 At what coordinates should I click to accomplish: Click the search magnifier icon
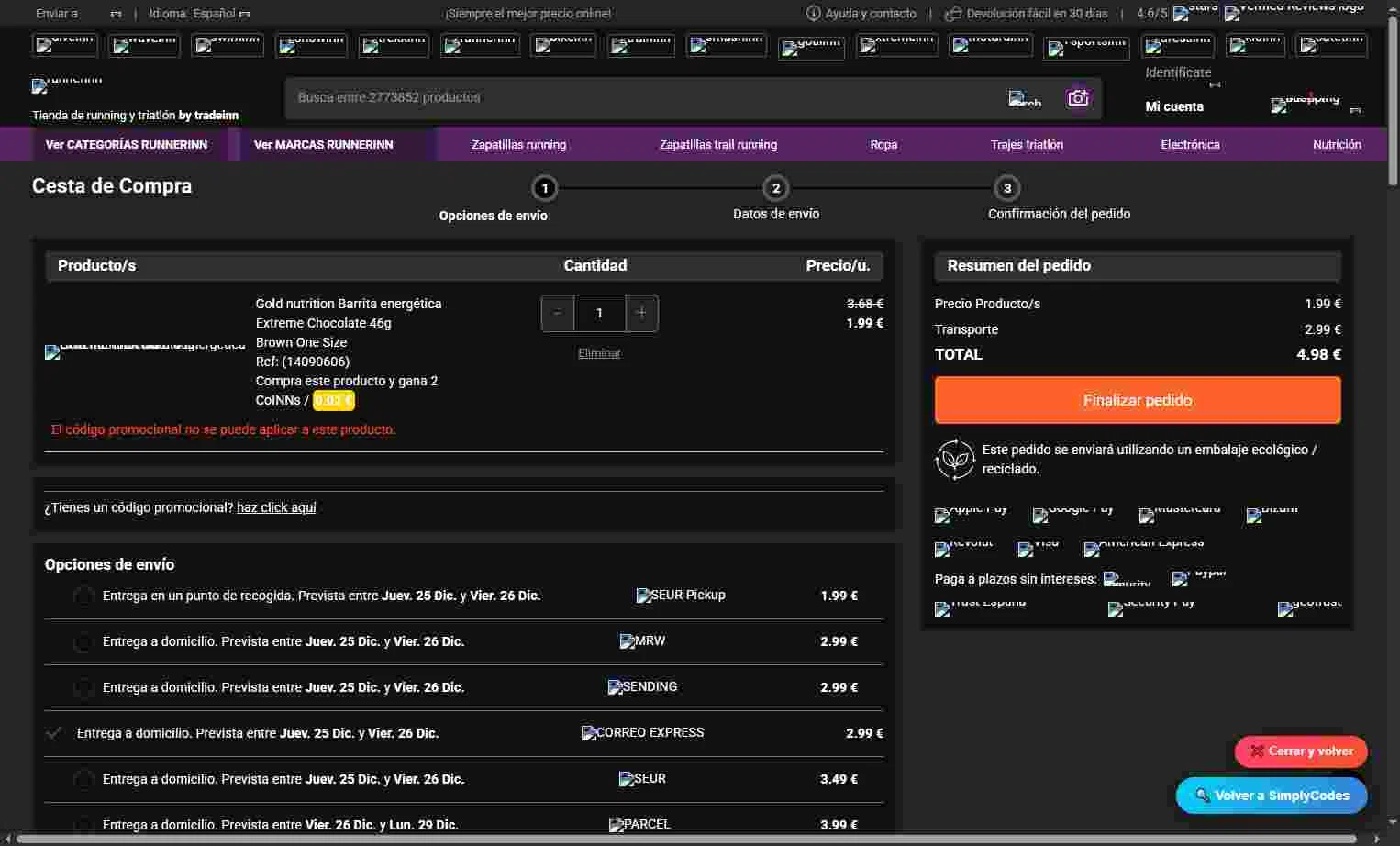pos(1025,98)
